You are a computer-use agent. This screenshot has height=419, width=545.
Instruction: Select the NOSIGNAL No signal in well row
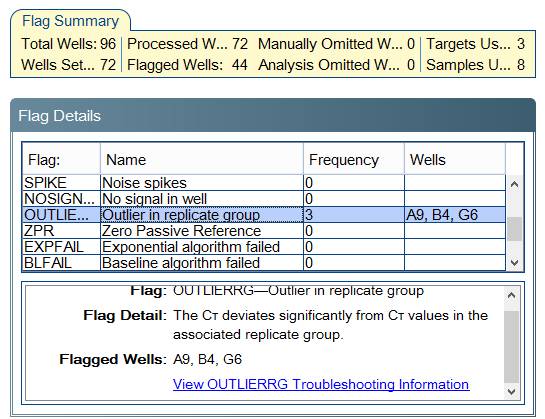point(264,199)
